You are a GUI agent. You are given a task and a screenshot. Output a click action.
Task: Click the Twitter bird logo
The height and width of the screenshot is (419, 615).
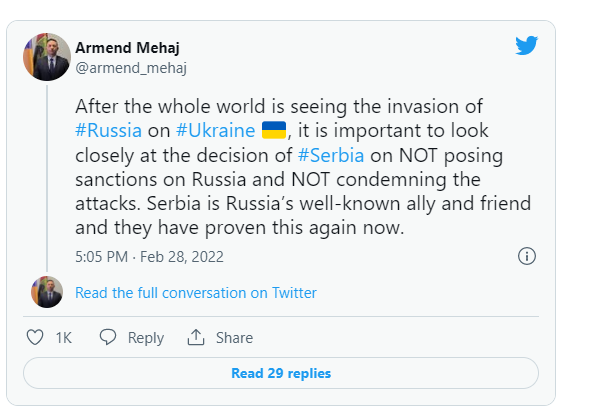click(x=526, y=46)
